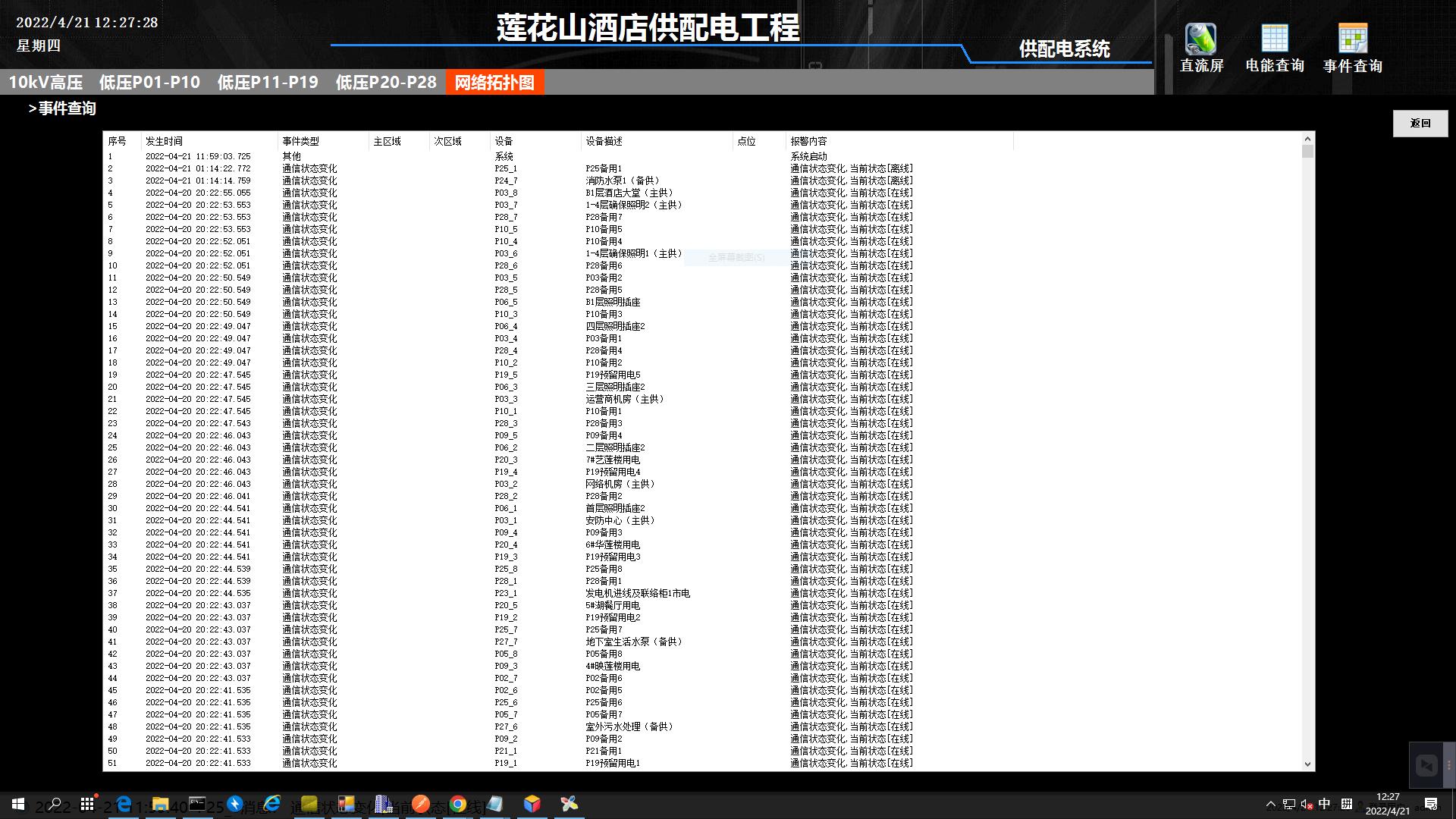Viewport: 1456px width, 819px height.
Task: Open File Explorer from the taskbar
Action: click(160, 804)
